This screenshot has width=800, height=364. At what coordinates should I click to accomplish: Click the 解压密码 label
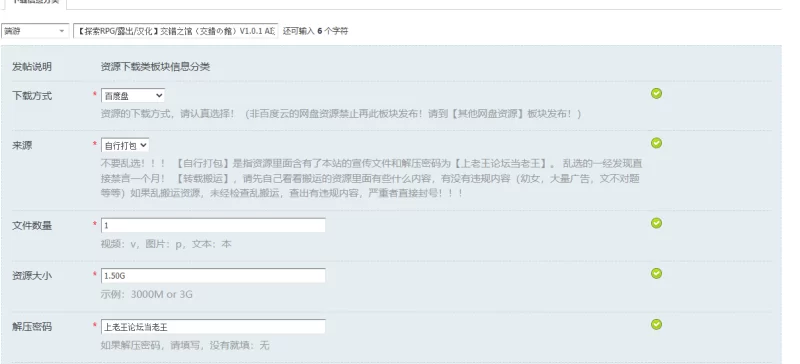pos(32,327)
